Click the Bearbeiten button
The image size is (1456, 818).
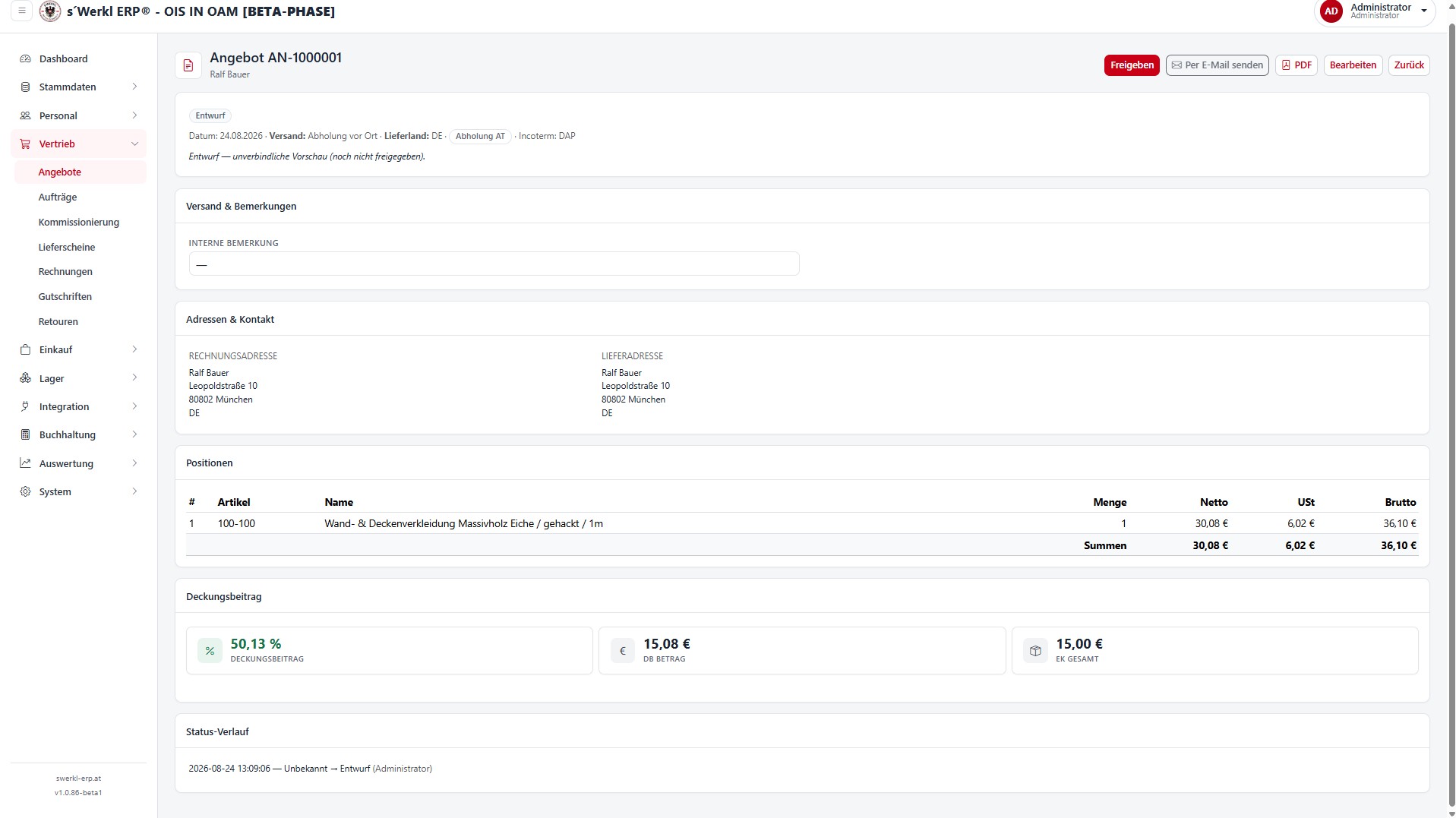click(x=1353, y=65)
